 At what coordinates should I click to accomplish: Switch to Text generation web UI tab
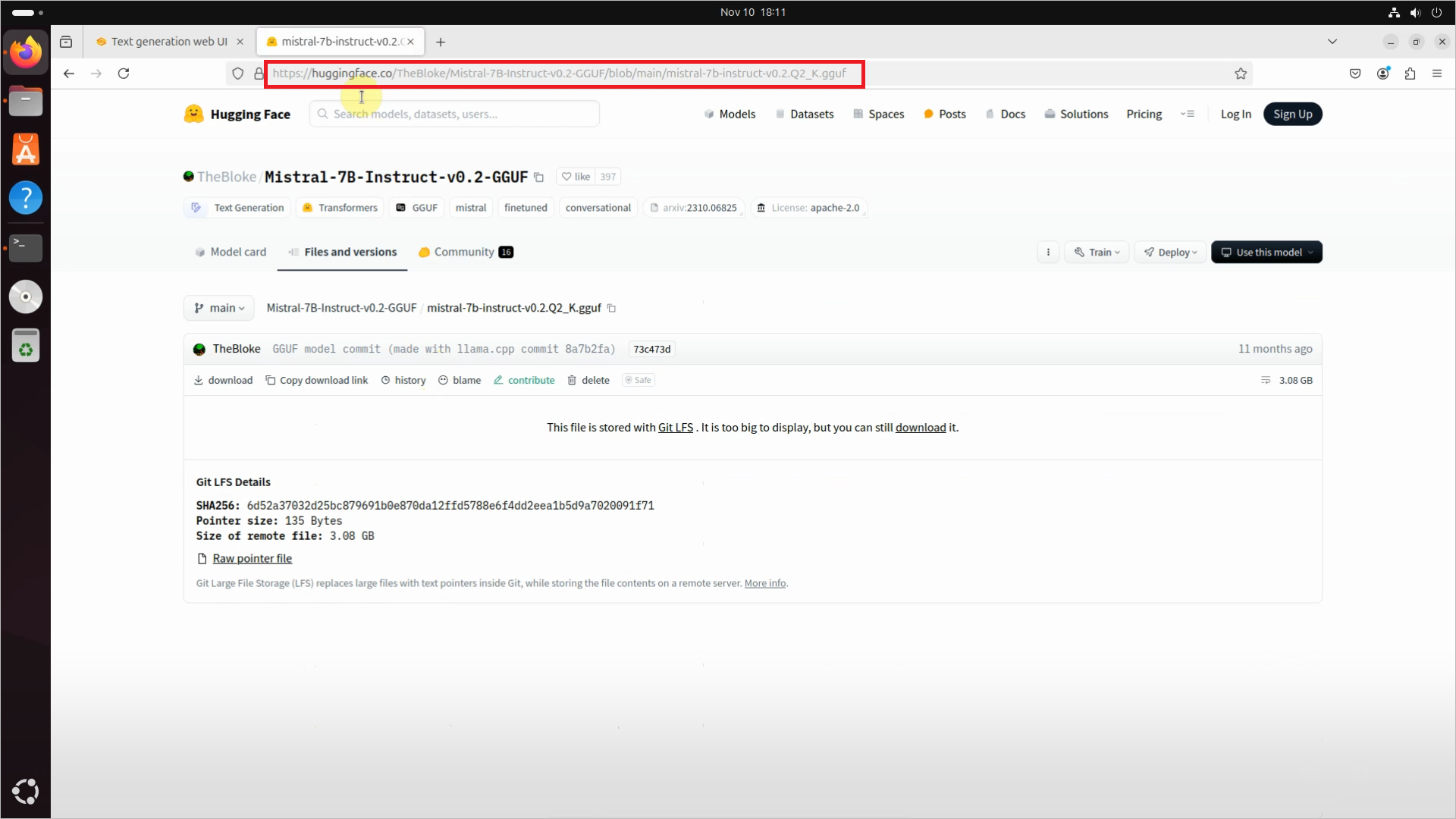pos(168,42)
